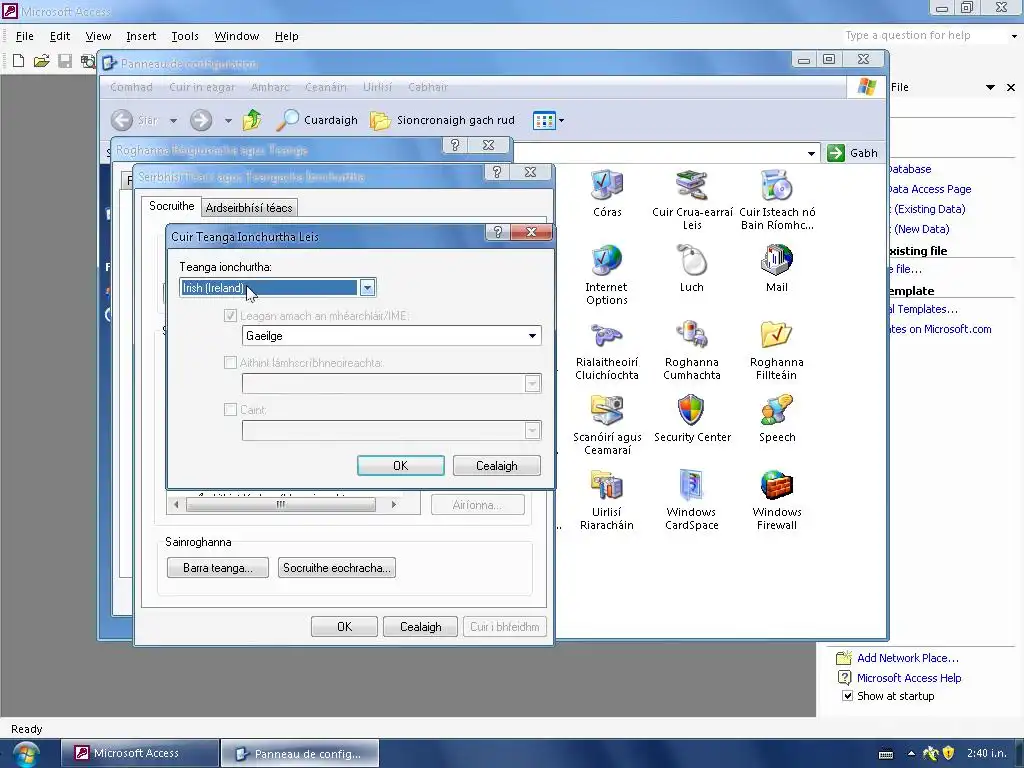Open Microsoft Access Help link
1024x768 pixels.
(x=908, y=678)
